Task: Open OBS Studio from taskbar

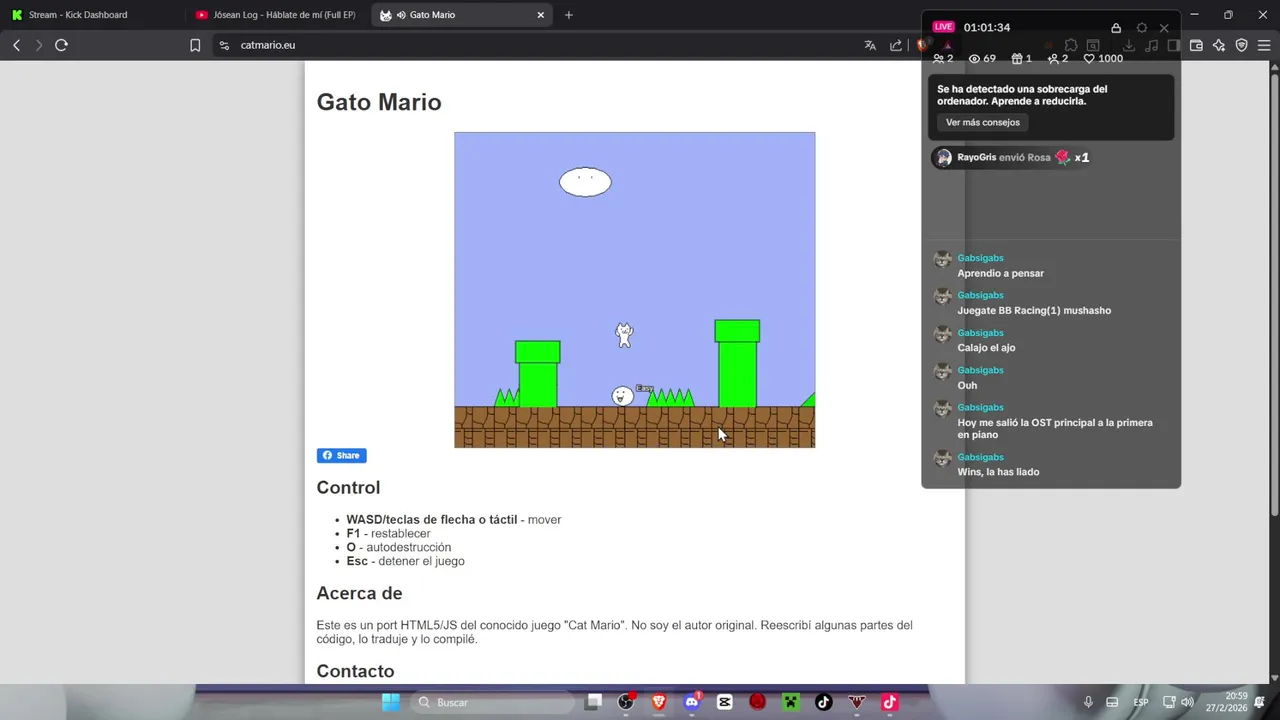Action: (626, 702)
